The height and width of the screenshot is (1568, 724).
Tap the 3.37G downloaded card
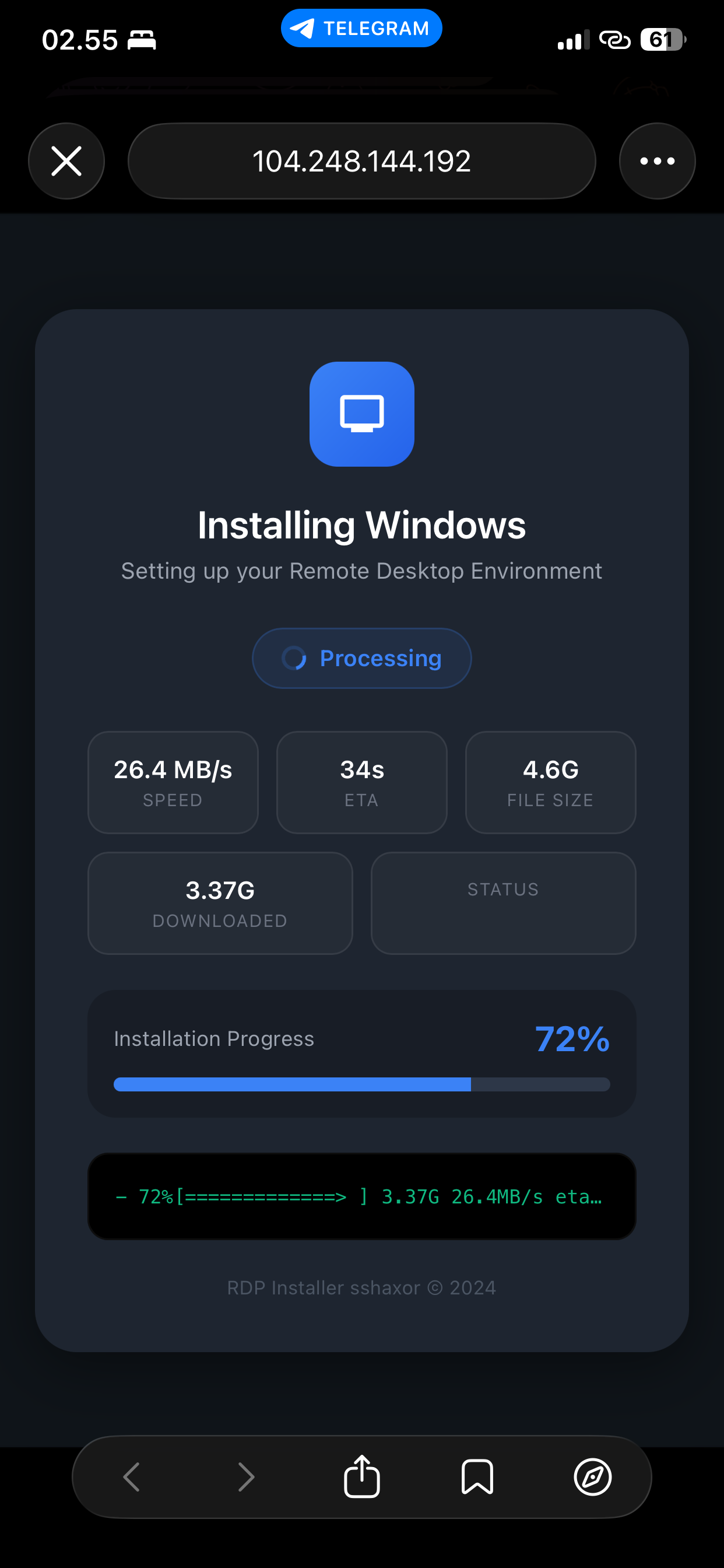pos(220,904)
